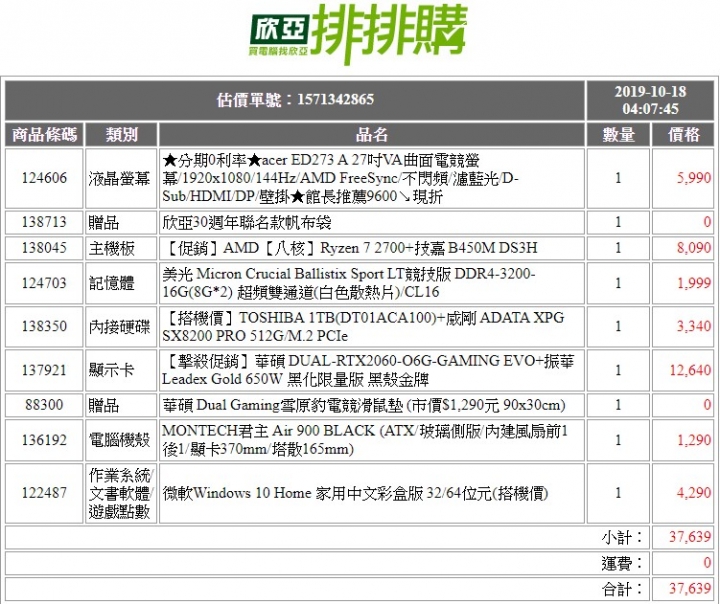The width and height of the screenshot is (720, 604).
Task: Click the 主機板 category cell
Action: pyautogui.click(x=121, y=248)
